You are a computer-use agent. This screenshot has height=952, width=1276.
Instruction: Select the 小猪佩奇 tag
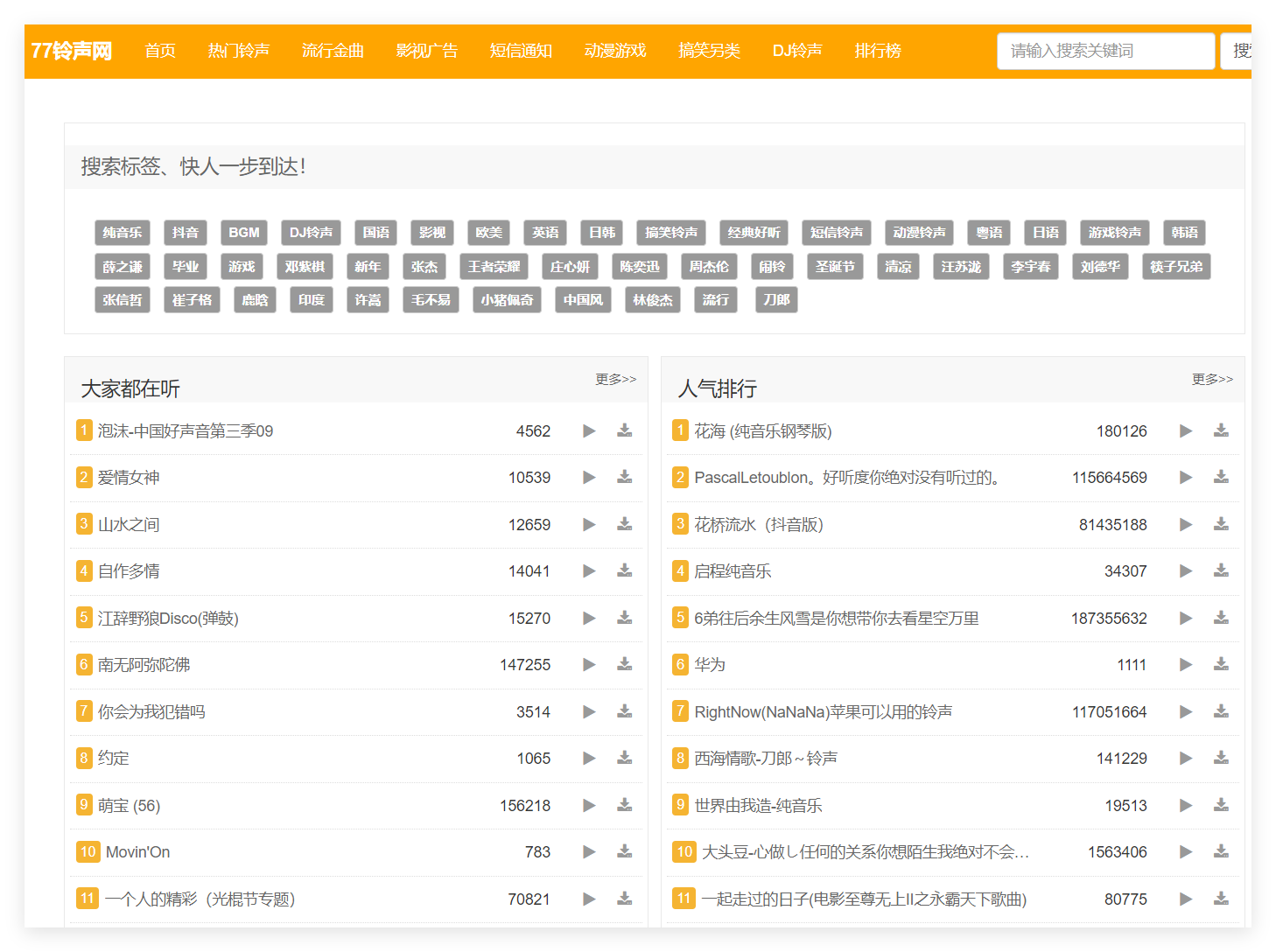pyautogui.click(x=507, y=299)
